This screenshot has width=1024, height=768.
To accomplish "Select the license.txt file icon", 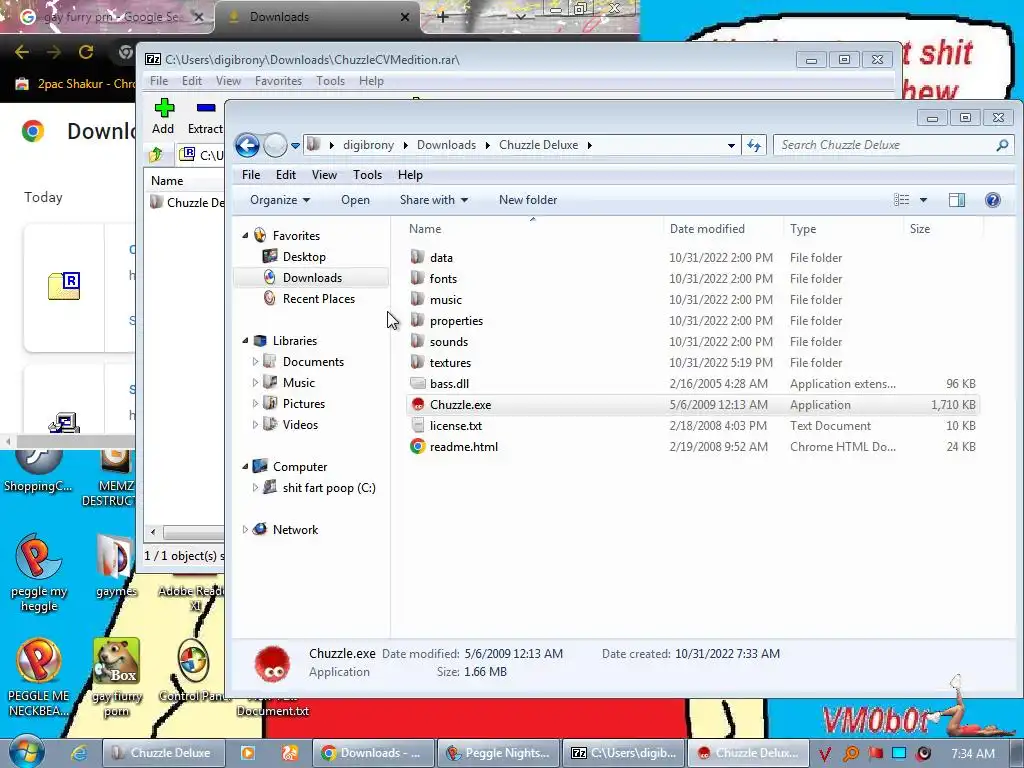I will tap(417, 425).
